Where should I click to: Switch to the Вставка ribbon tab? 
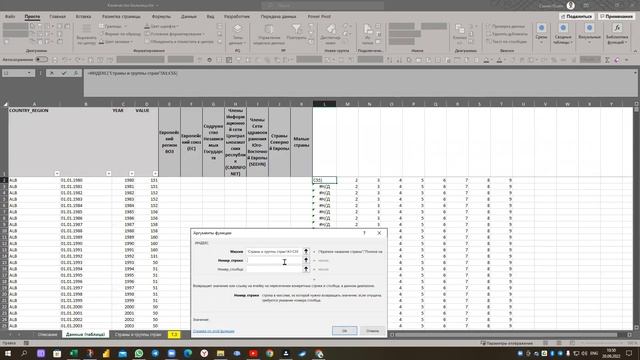click(83, 16)
